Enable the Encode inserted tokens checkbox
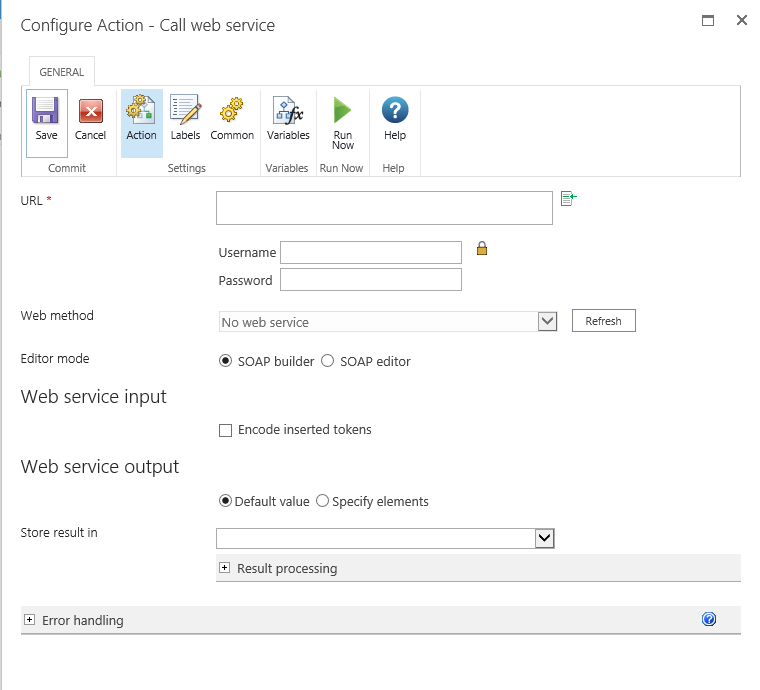Viewport: 760px width, 690px height. click(x=225, y=430)
